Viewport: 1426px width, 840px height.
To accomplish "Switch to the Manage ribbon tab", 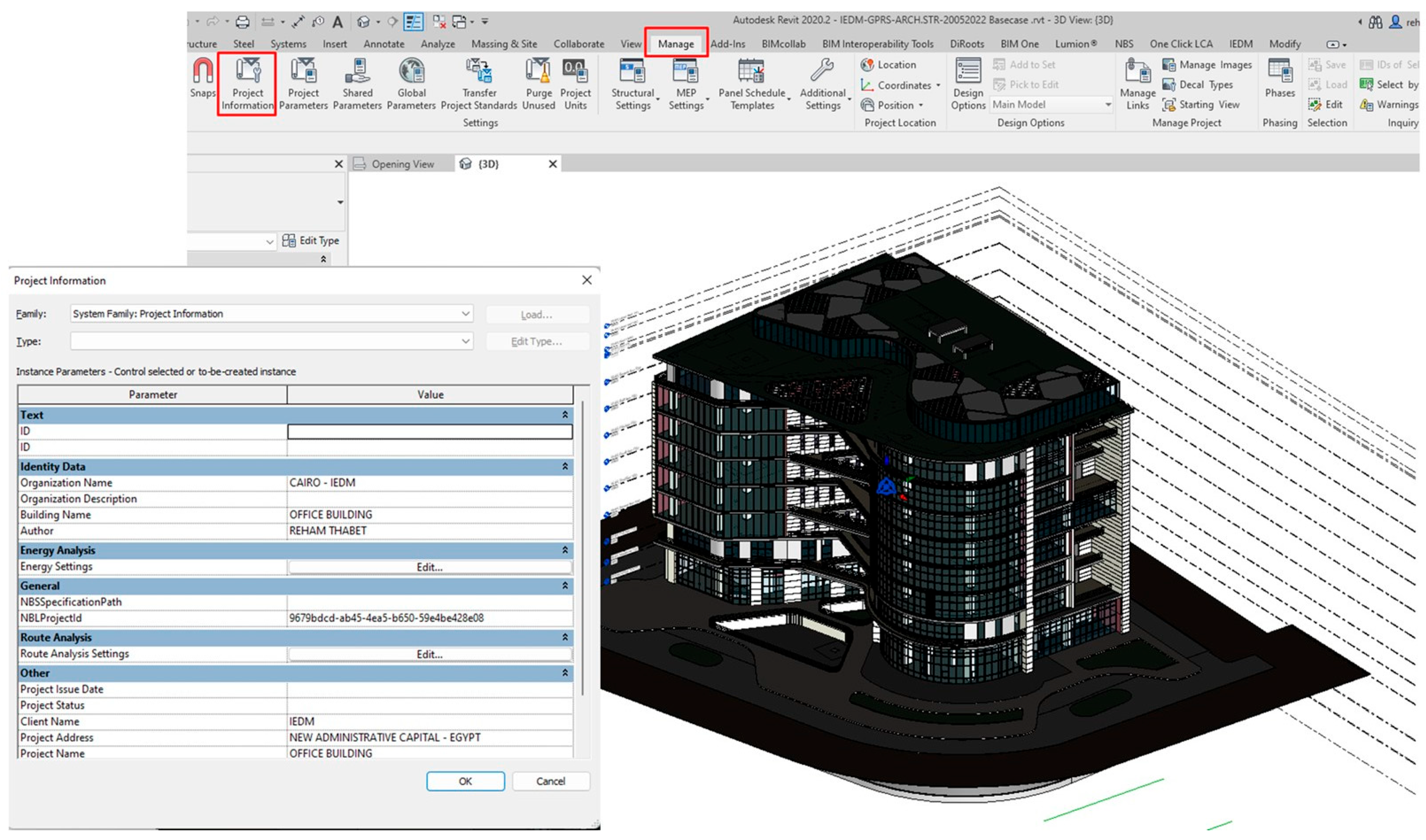I will pos(675,43).
